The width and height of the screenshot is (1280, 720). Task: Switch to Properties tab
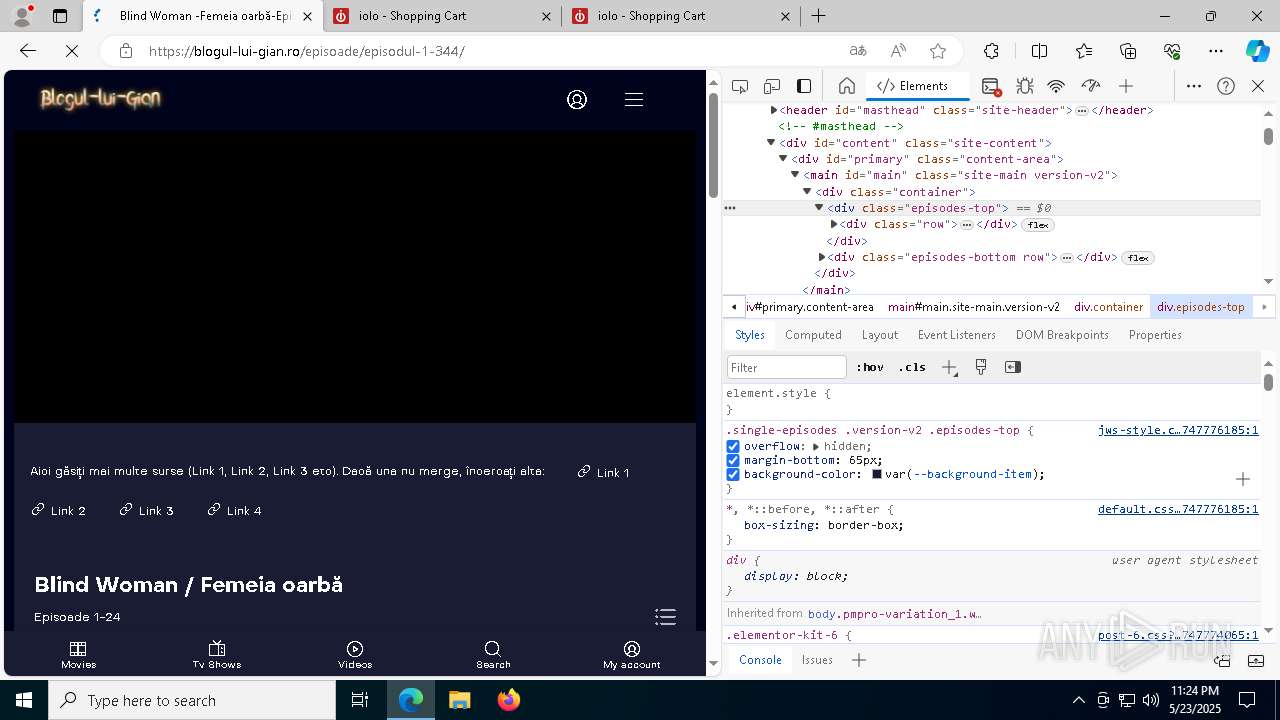1155,335
